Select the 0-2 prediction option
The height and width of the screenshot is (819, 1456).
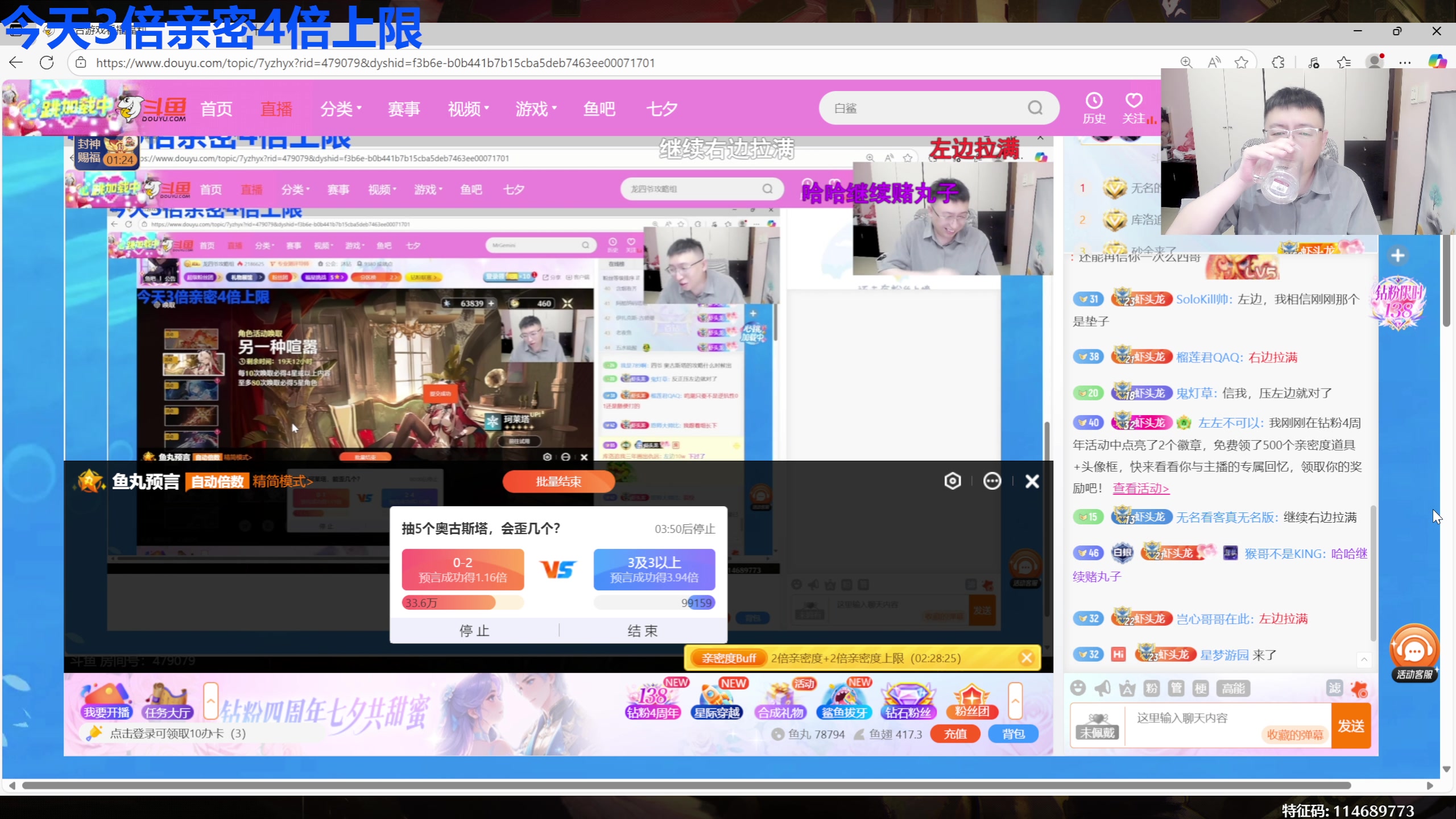click(x=463, y=569)
